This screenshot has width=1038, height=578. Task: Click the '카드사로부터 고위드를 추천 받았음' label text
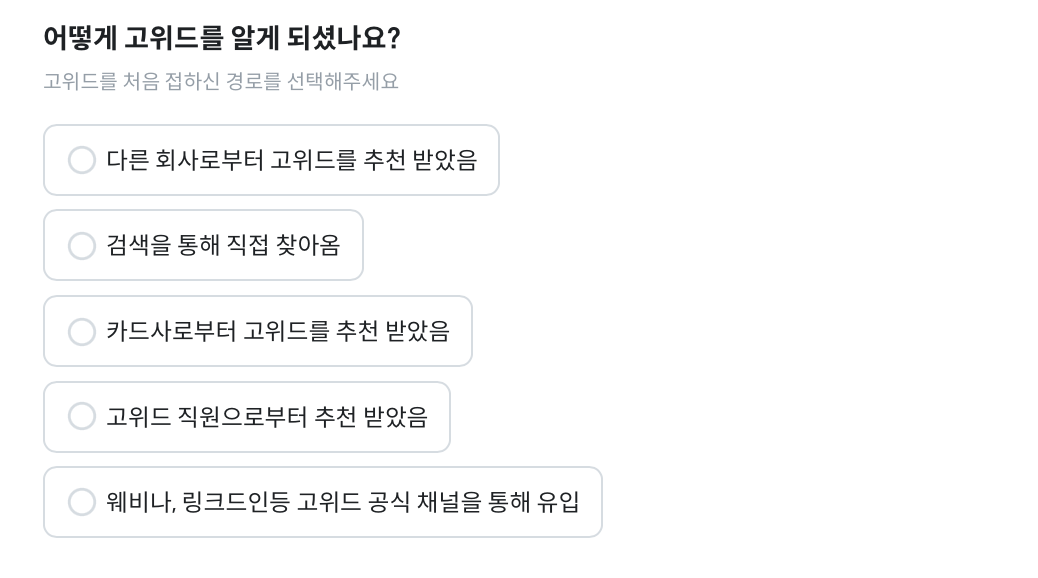click(278, 332)
